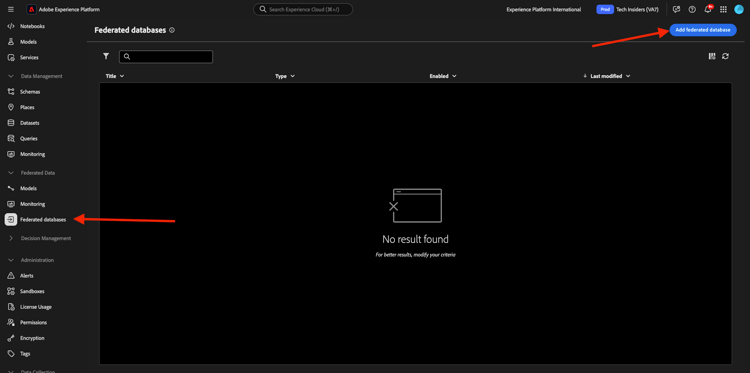Click the user profile avatar

coord(739,10)
